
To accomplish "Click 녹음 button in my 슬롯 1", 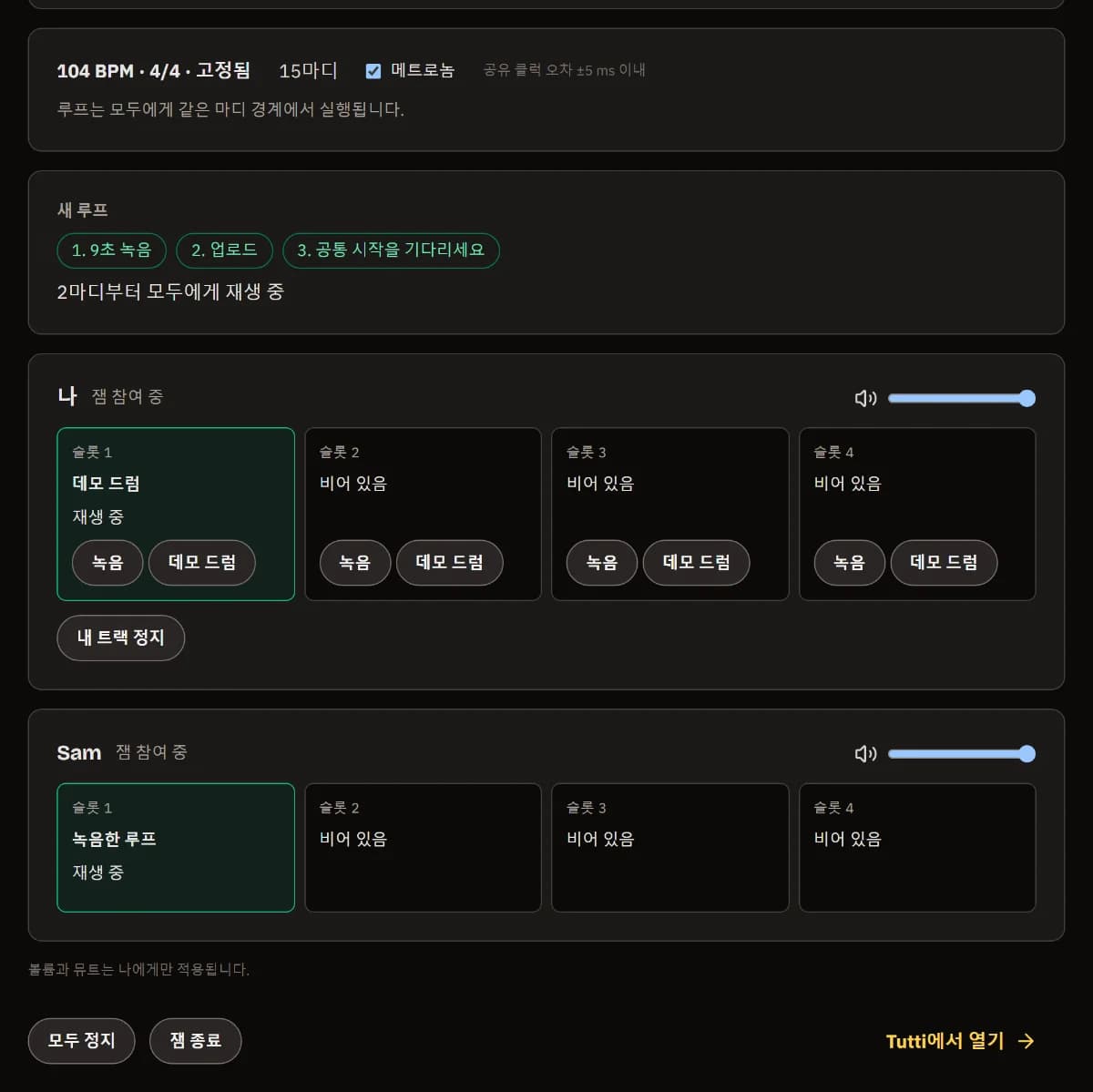I will [x=107, y=562].
